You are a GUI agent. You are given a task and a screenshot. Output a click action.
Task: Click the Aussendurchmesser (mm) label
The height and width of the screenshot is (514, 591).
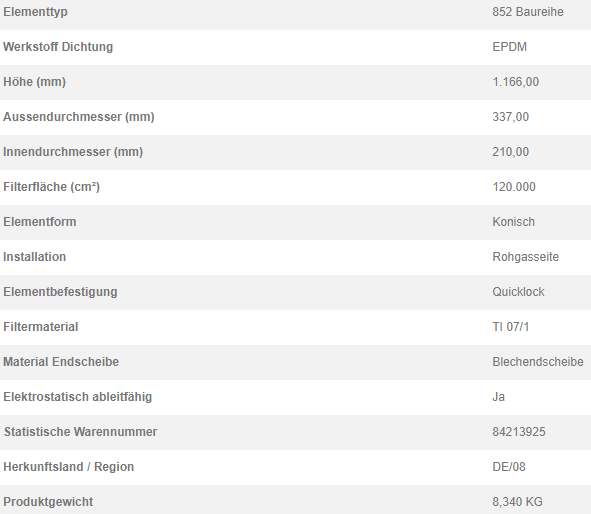tap(79, 117)
